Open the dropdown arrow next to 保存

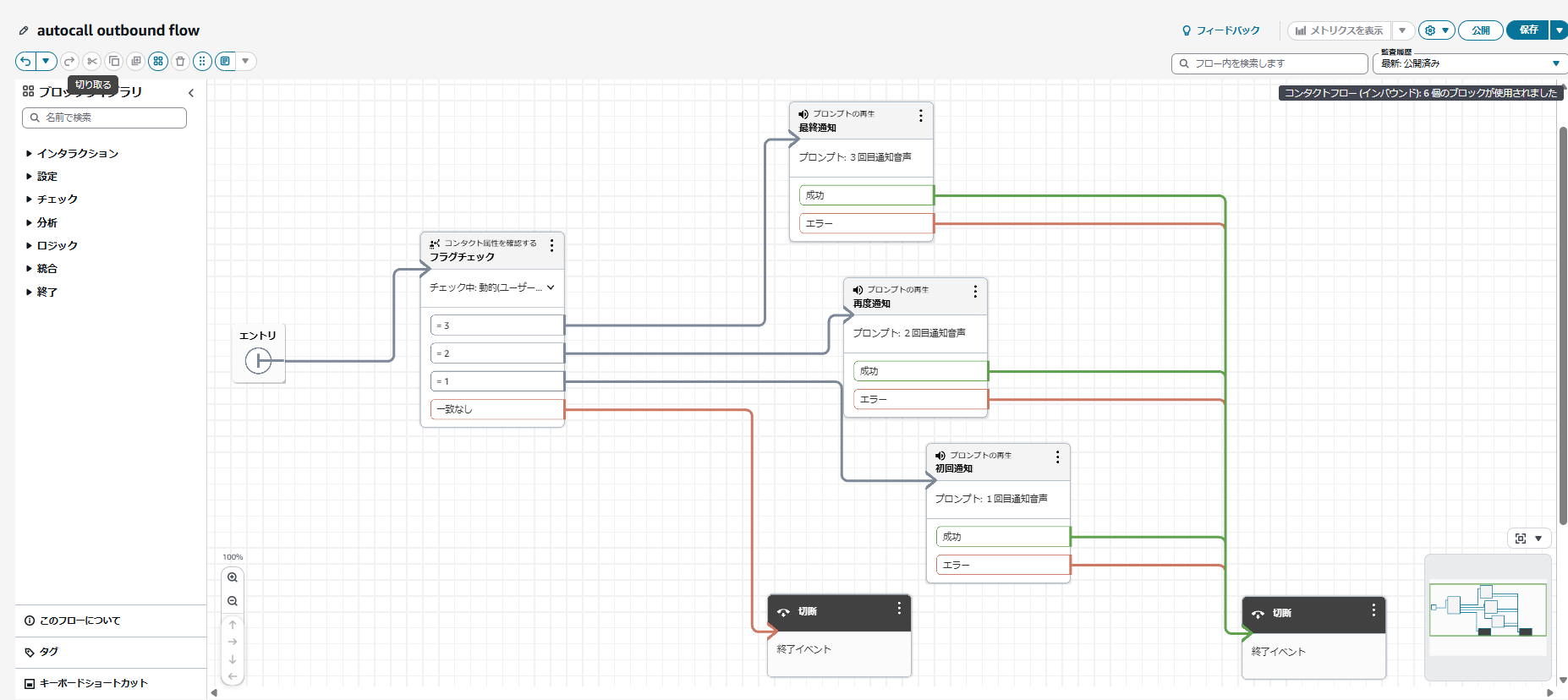[1559, 30]
